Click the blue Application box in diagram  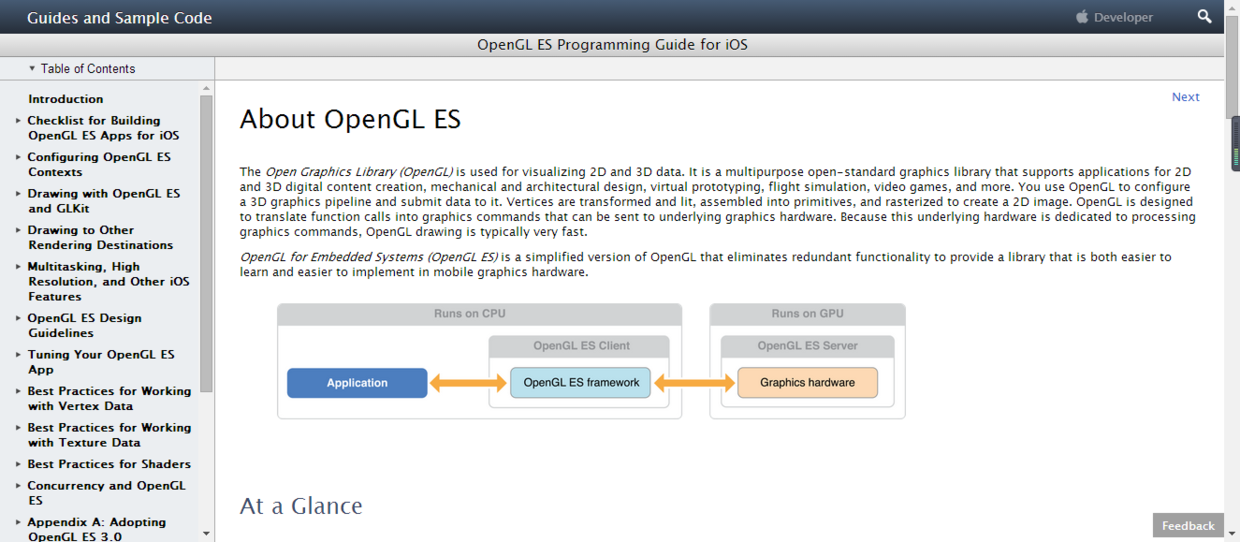click(x=357, y=383)
